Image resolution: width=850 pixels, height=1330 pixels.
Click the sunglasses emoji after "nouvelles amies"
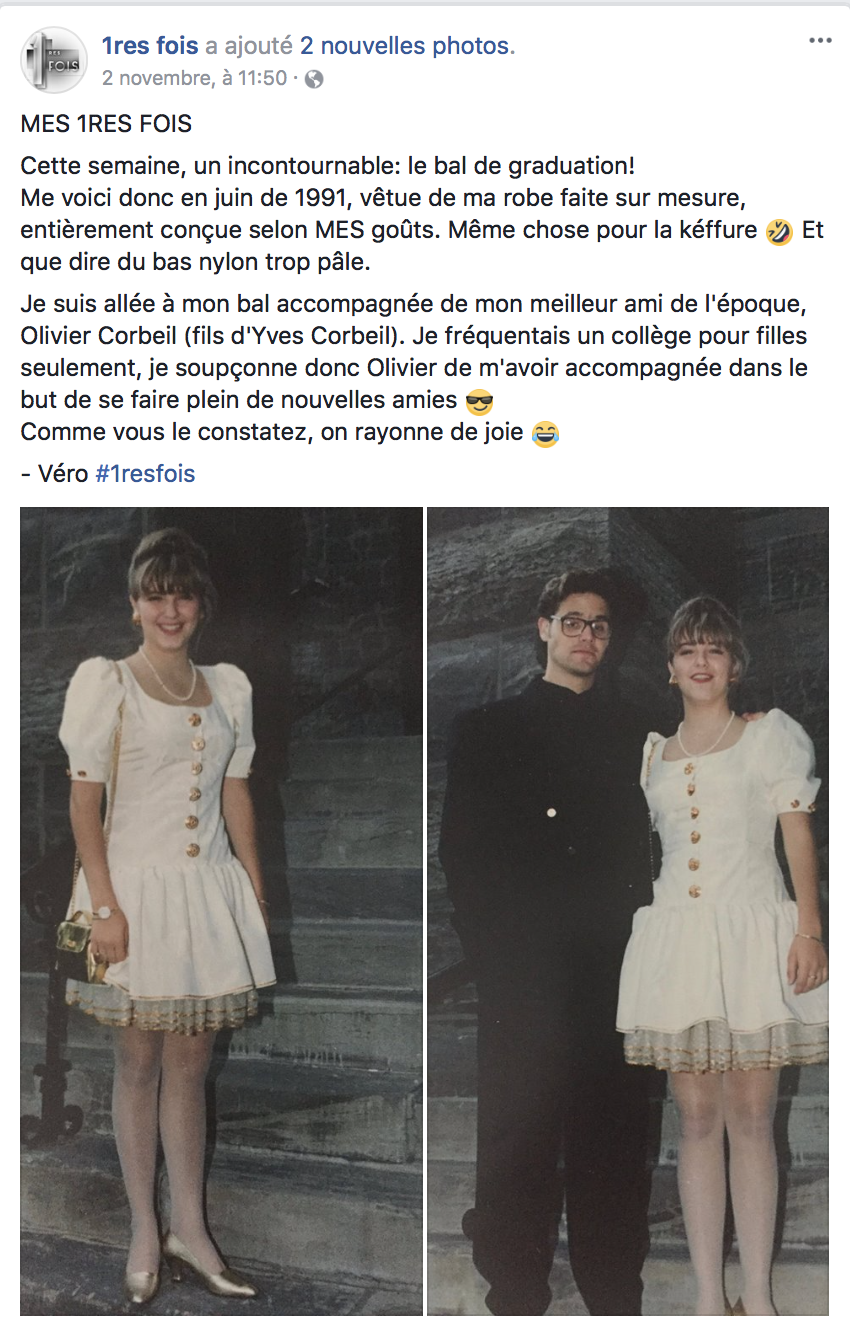pyautogui.click(x=480, y=402)
